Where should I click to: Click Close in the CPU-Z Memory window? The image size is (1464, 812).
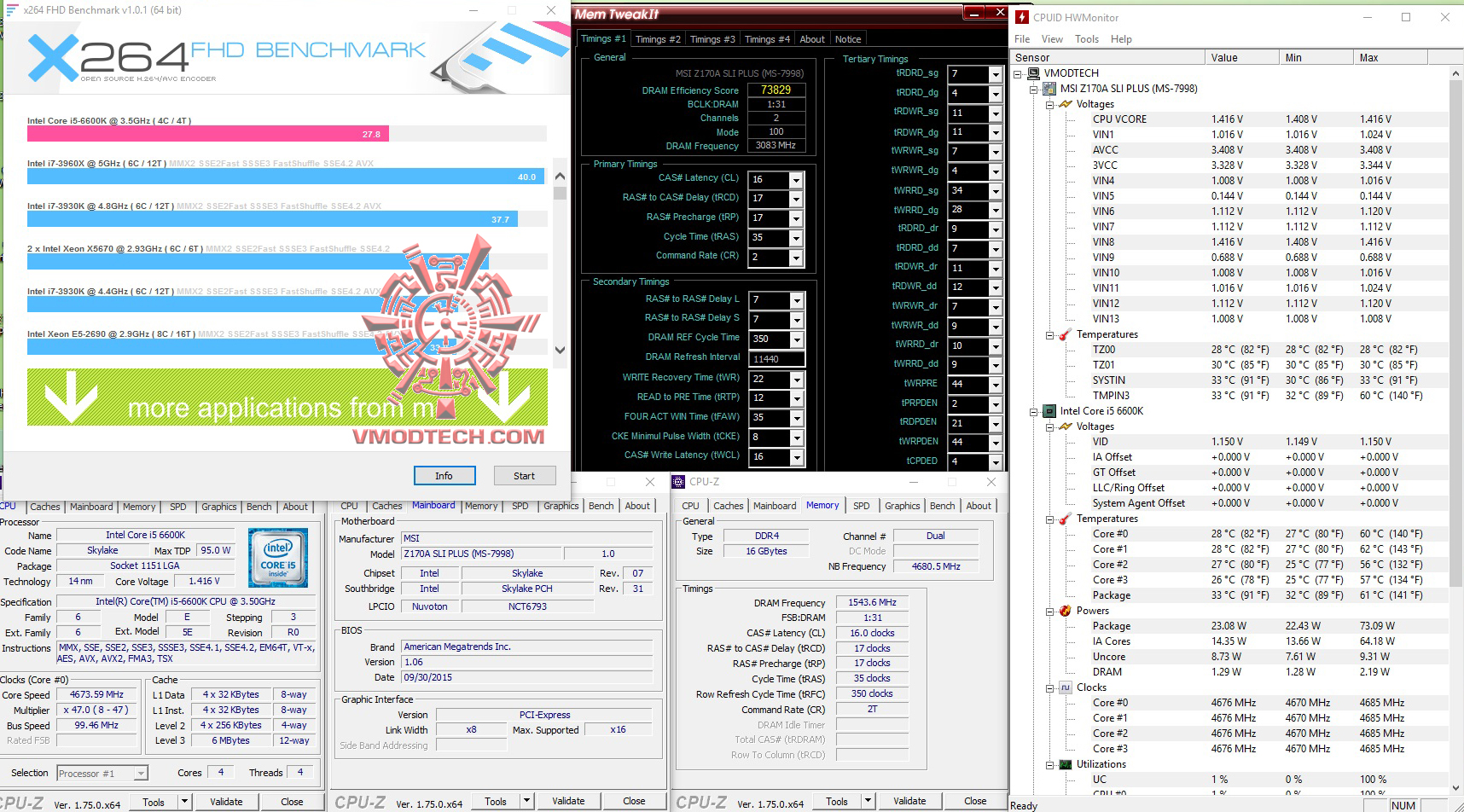(975, 801)
